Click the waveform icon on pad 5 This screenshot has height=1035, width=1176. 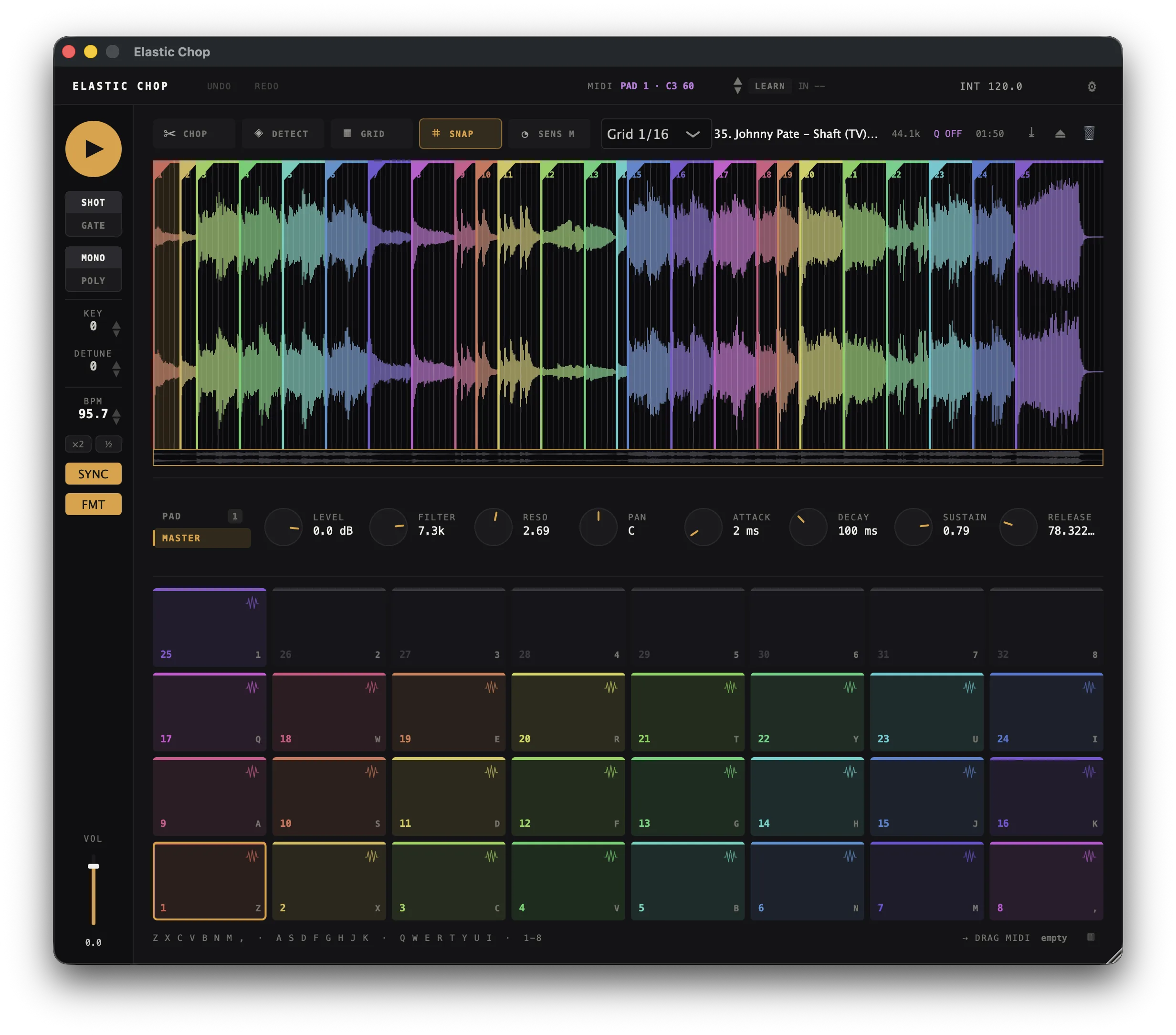pos(730,856)
